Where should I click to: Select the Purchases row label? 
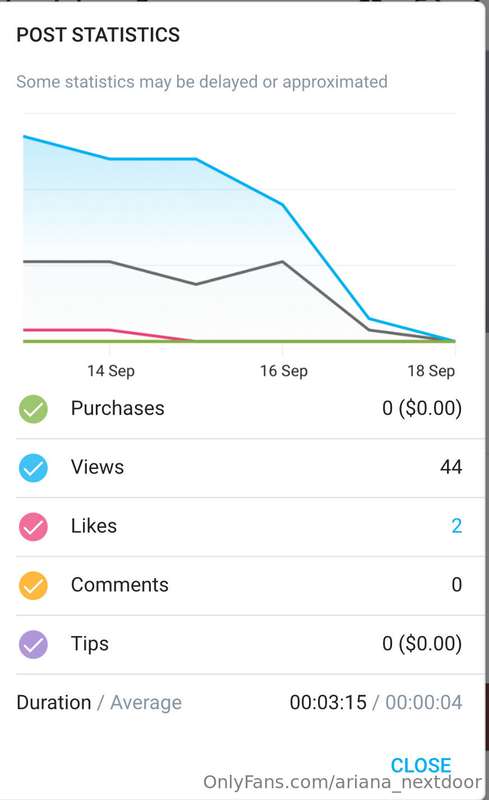point(117,408)
